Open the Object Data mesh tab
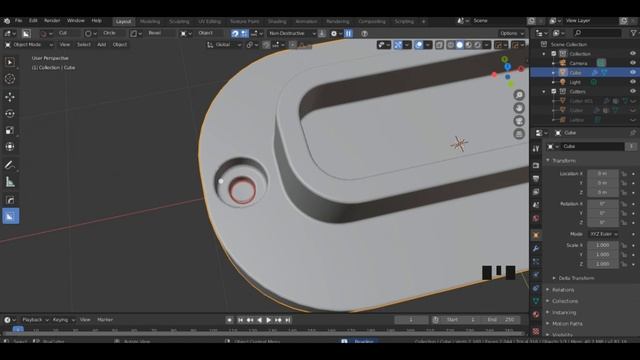 (x=536, y=301)
